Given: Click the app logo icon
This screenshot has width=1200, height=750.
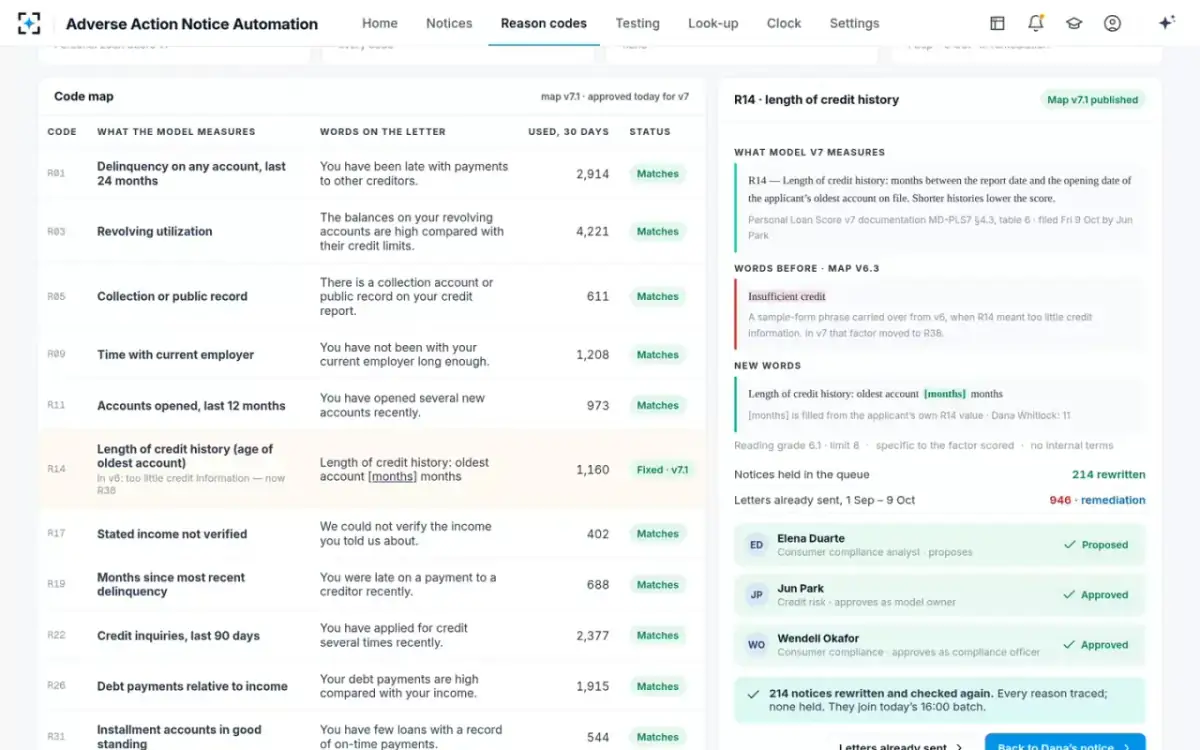Looking at the screenshot, I should click(x=30, y=23).
